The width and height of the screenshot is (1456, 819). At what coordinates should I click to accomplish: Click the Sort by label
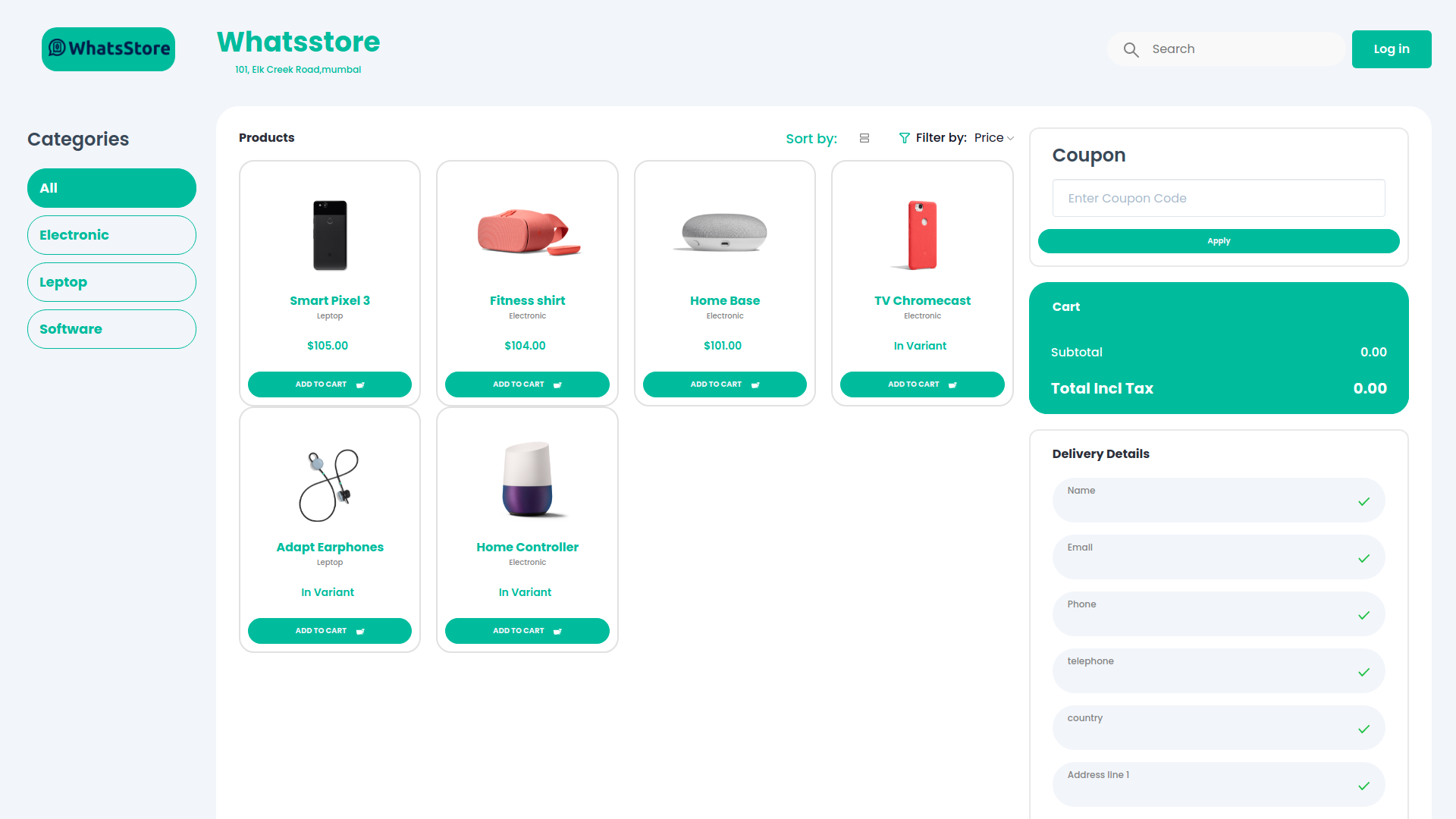click(811, 139)
